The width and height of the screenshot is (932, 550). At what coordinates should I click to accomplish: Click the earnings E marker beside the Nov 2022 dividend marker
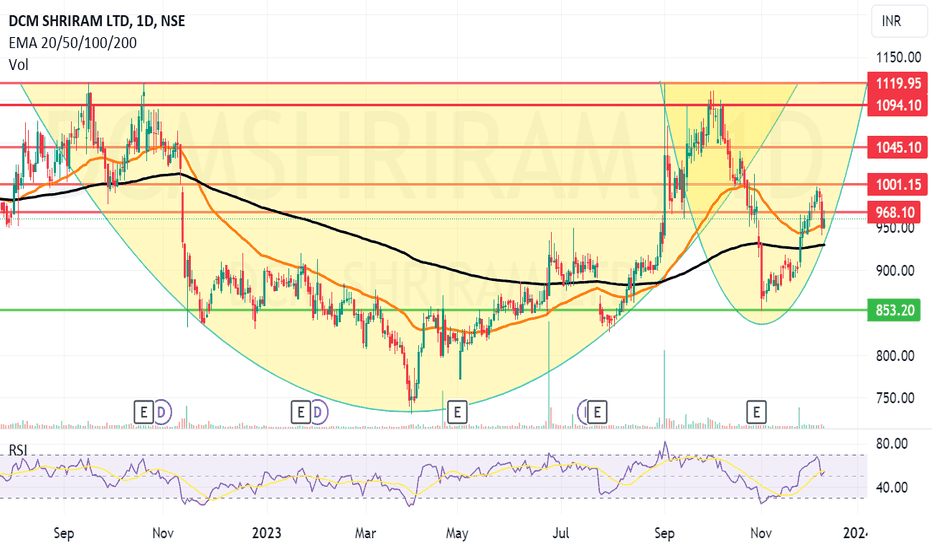tap(143, 411)
